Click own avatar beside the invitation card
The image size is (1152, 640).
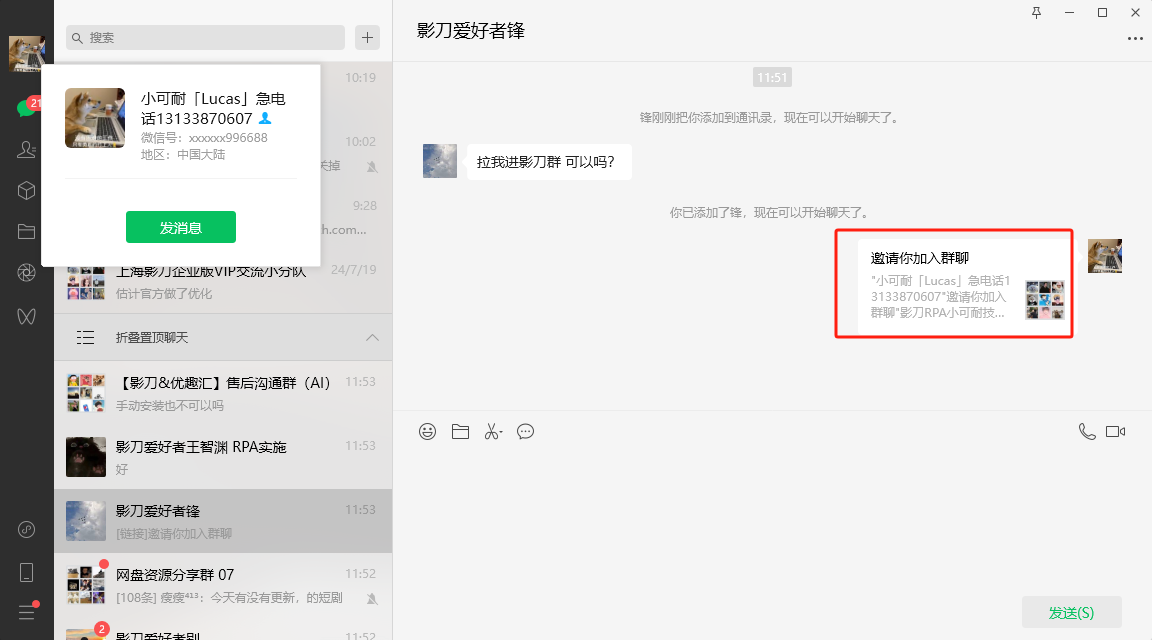1105,256
